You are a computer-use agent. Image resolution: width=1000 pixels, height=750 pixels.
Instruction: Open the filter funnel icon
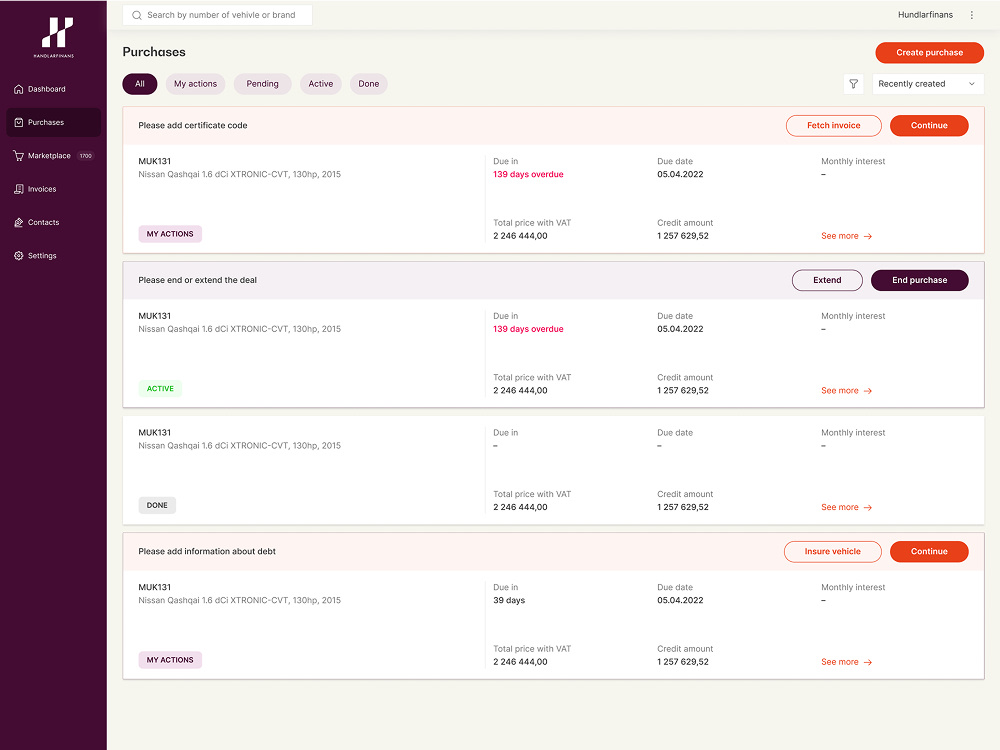click(x=853, y=84)
